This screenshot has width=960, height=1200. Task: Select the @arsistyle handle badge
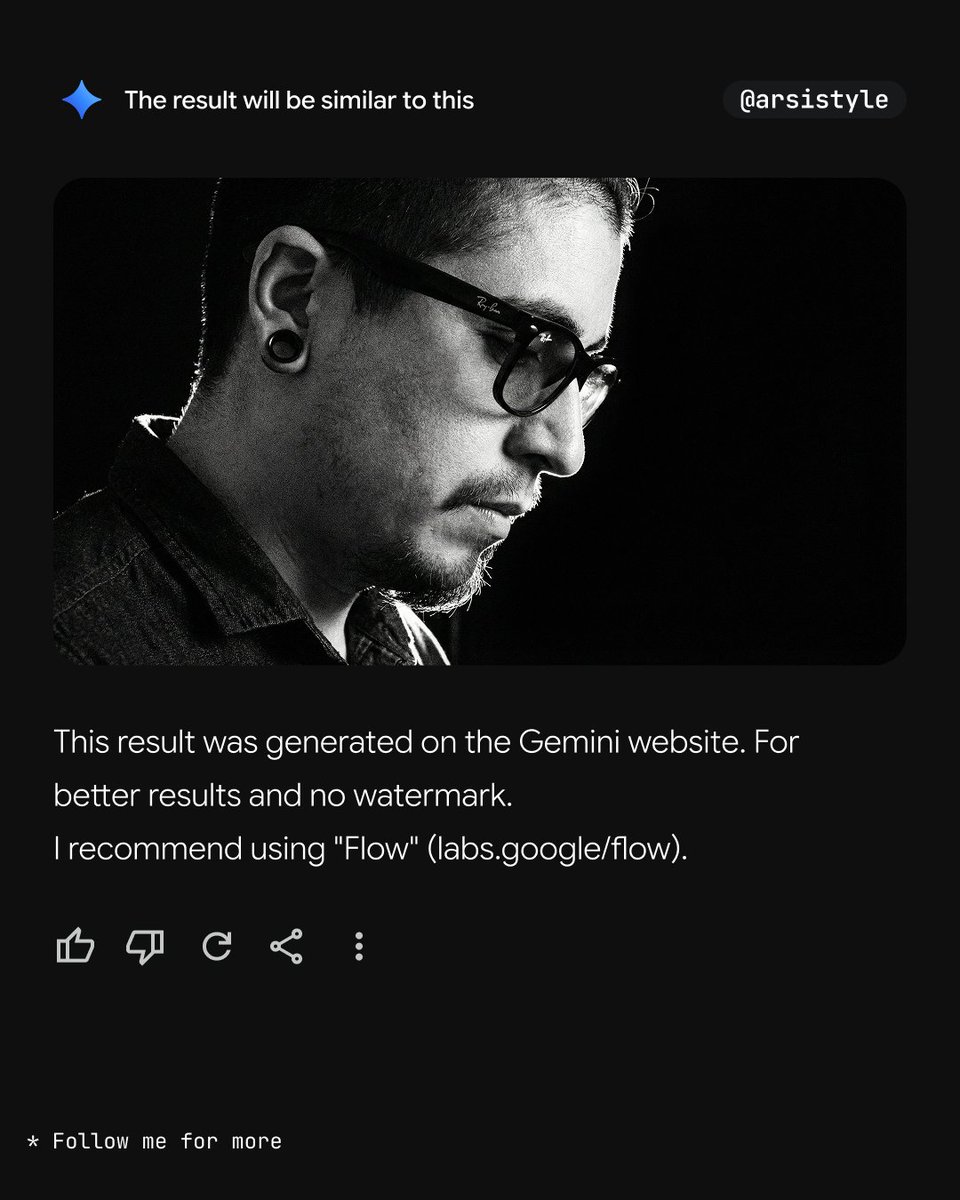[x=814, y=100]
